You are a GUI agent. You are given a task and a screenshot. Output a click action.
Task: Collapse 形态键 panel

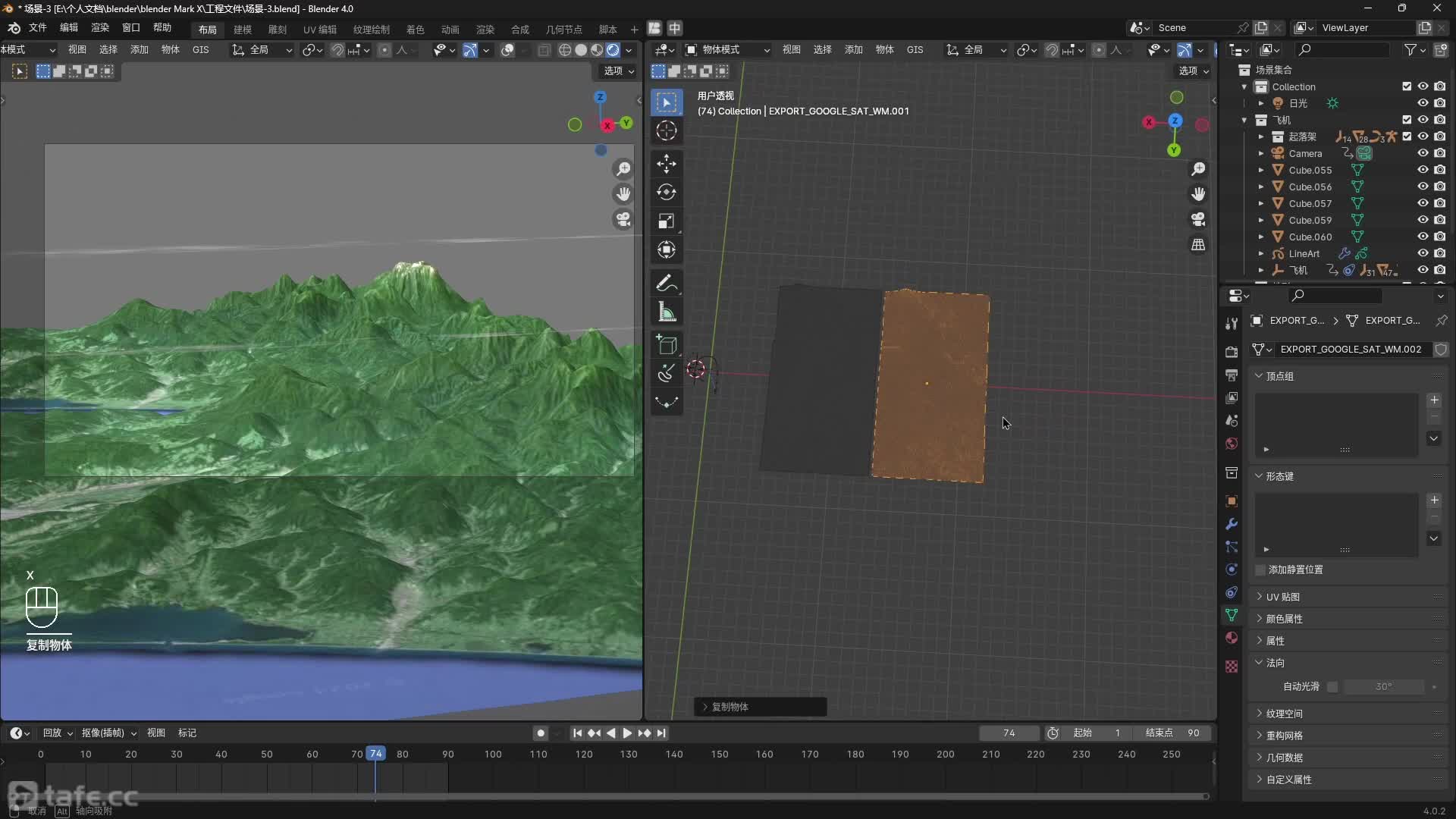point(1259,476)
